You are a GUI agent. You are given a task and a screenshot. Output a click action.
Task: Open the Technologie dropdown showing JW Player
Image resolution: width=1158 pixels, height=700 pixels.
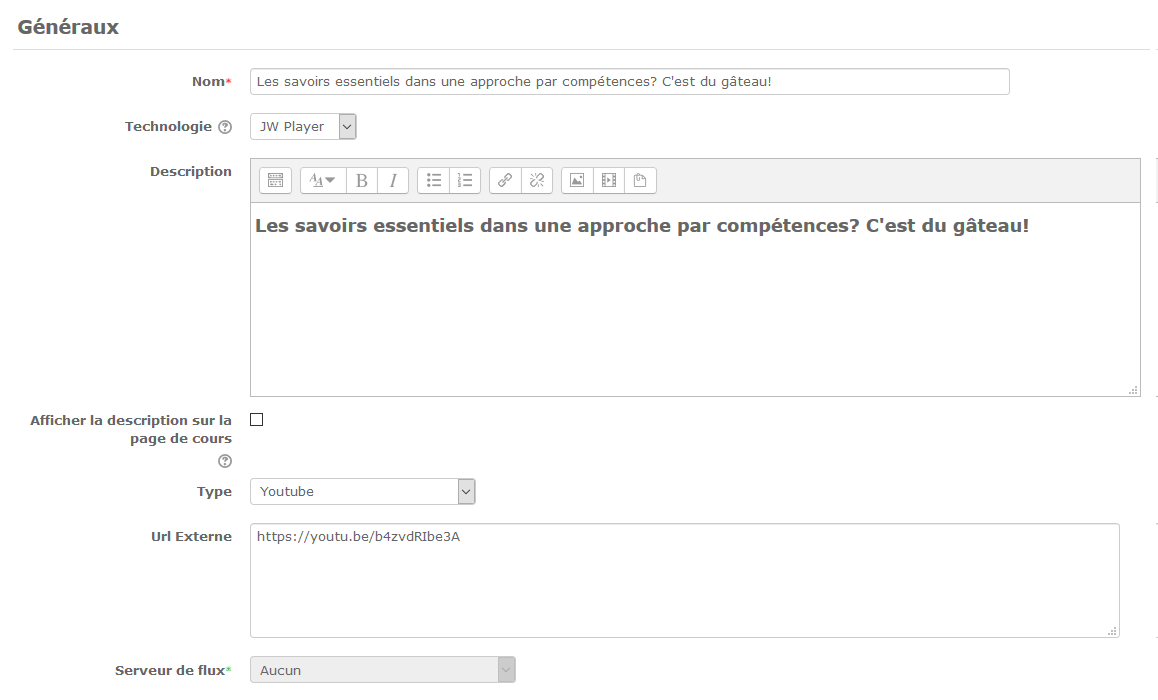(x=303, y=127)
